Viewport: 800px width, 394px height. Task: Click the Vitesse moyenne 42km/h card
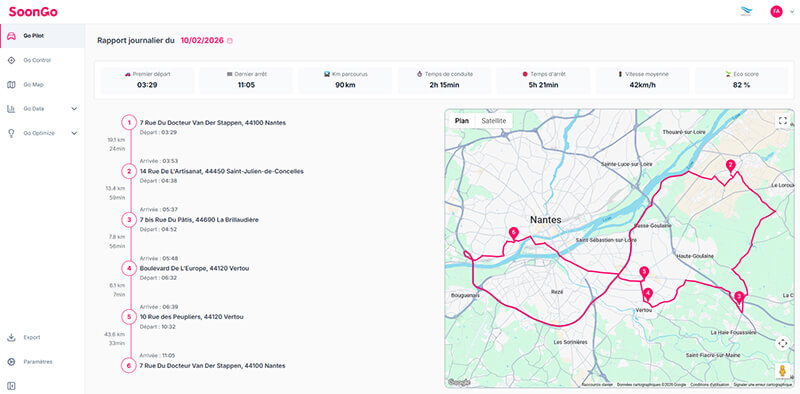tap(642, 80)
